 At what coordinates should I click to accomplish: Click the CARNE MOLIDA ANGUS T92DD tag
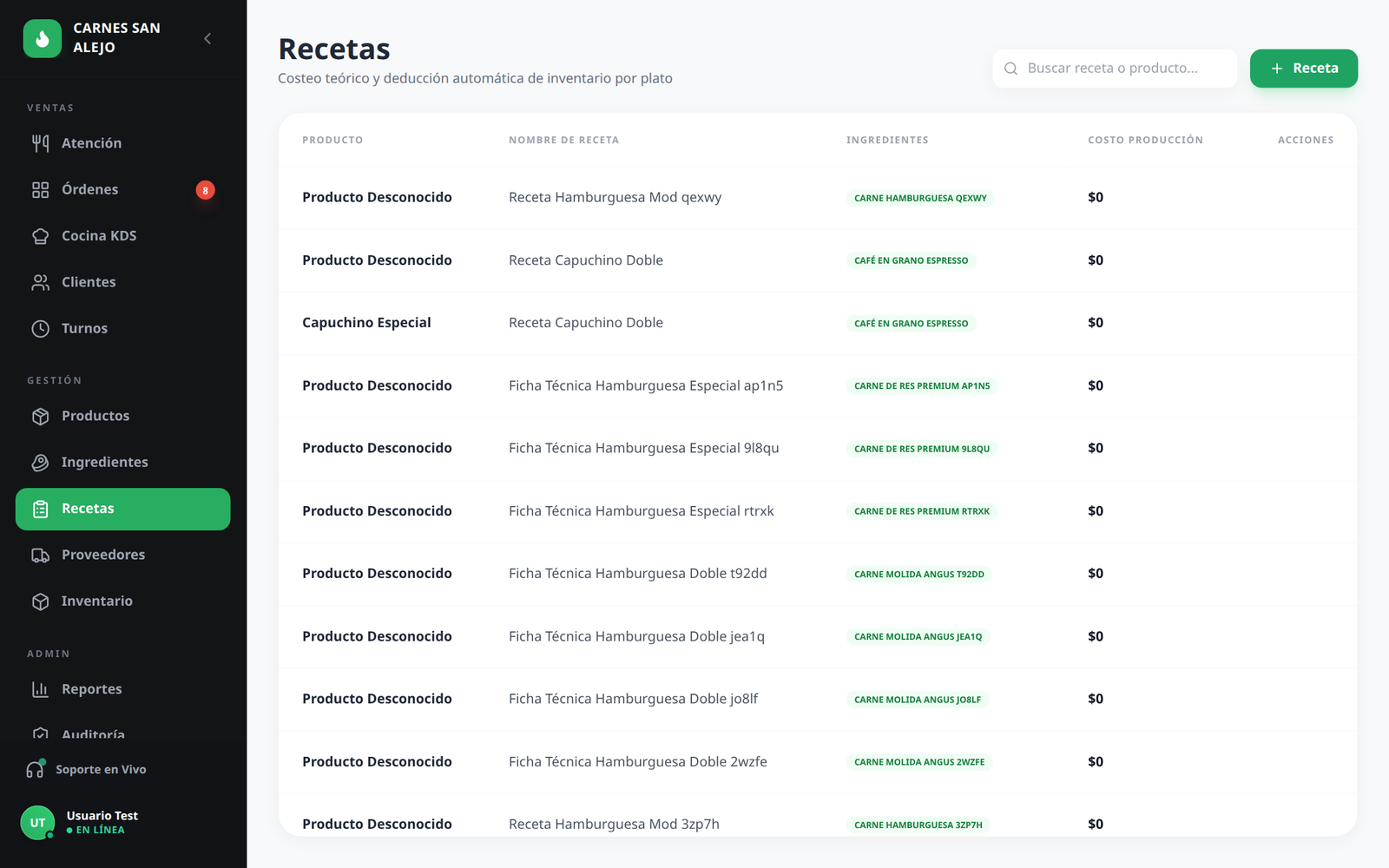click(919, 575)
